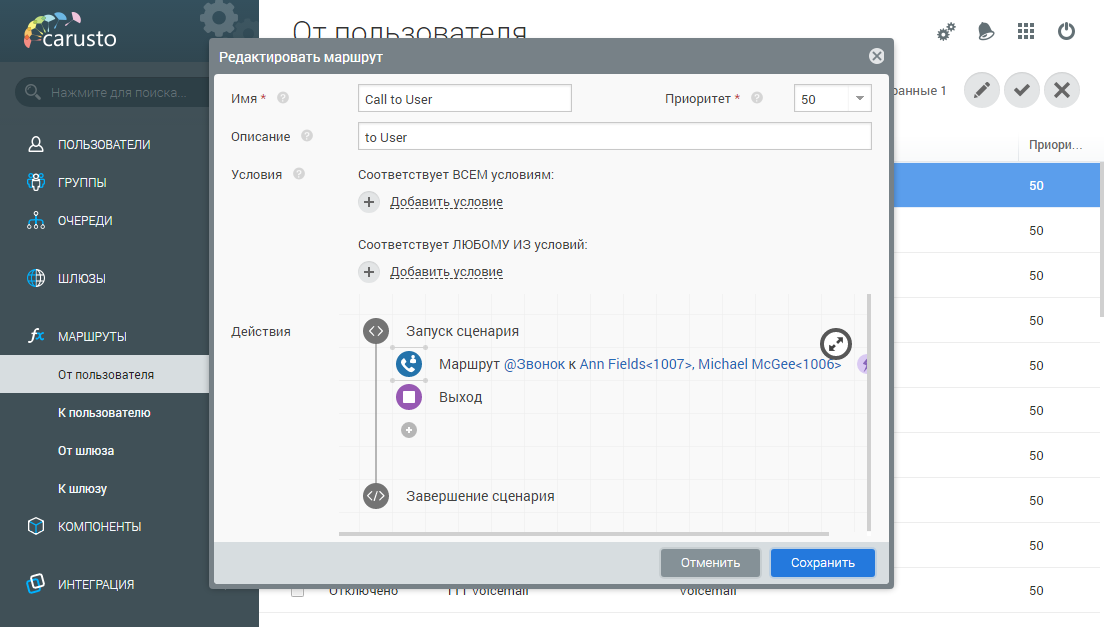Click the Выход action label

(x=460, y=397)
